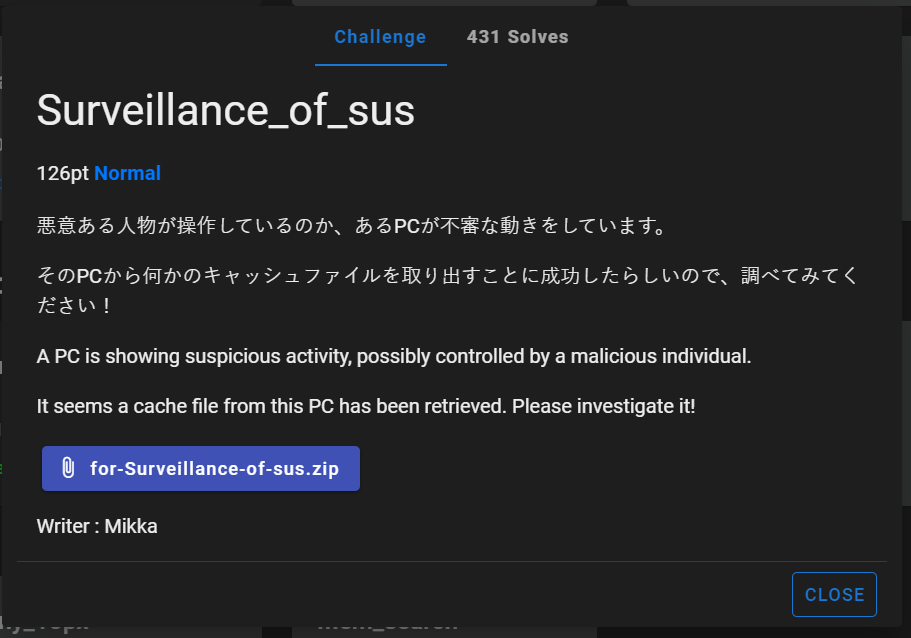911x638 pixels.
Task: Close the challenge dialog
Action: tap(834, 594)
